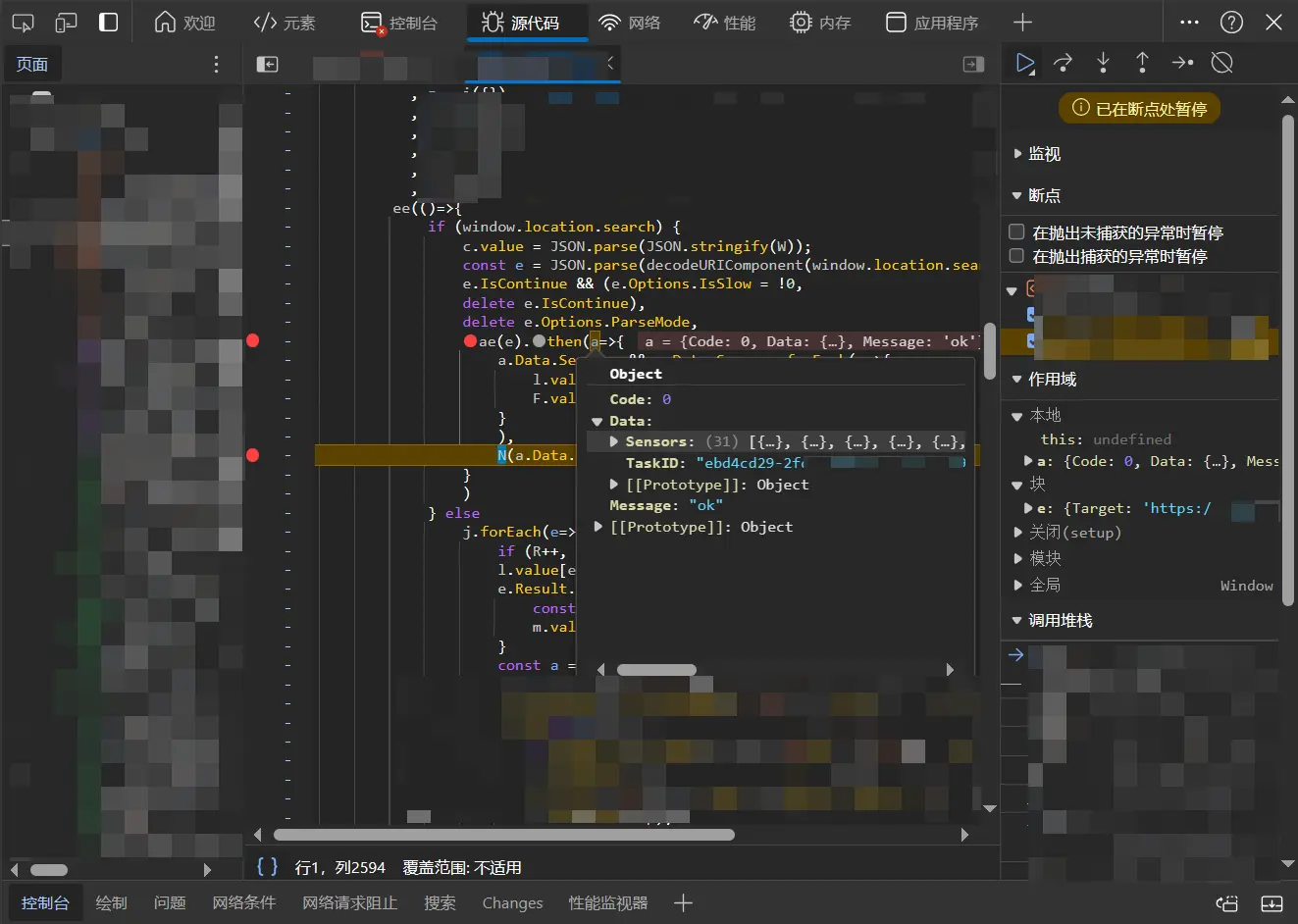Image resolution: width=1298 pixels, height=924 pixels.
Task: Toggle the breakpoint on the ae(e).then line
Action: click(253, 340)
